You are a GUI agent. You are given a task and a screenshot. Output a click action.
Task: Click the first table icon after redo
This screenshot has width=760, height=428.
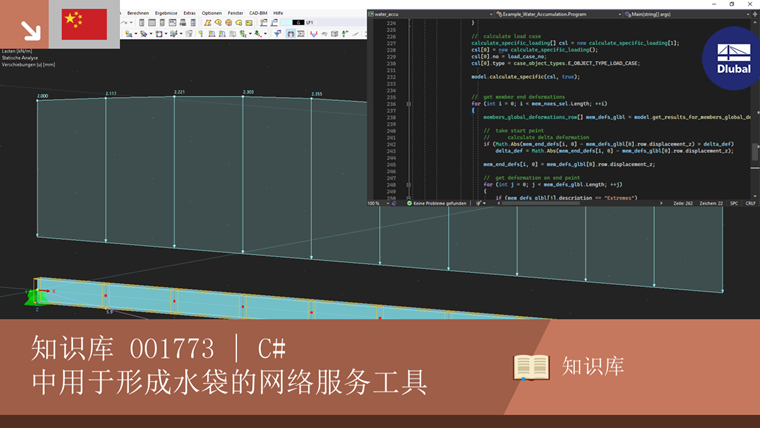142,23
